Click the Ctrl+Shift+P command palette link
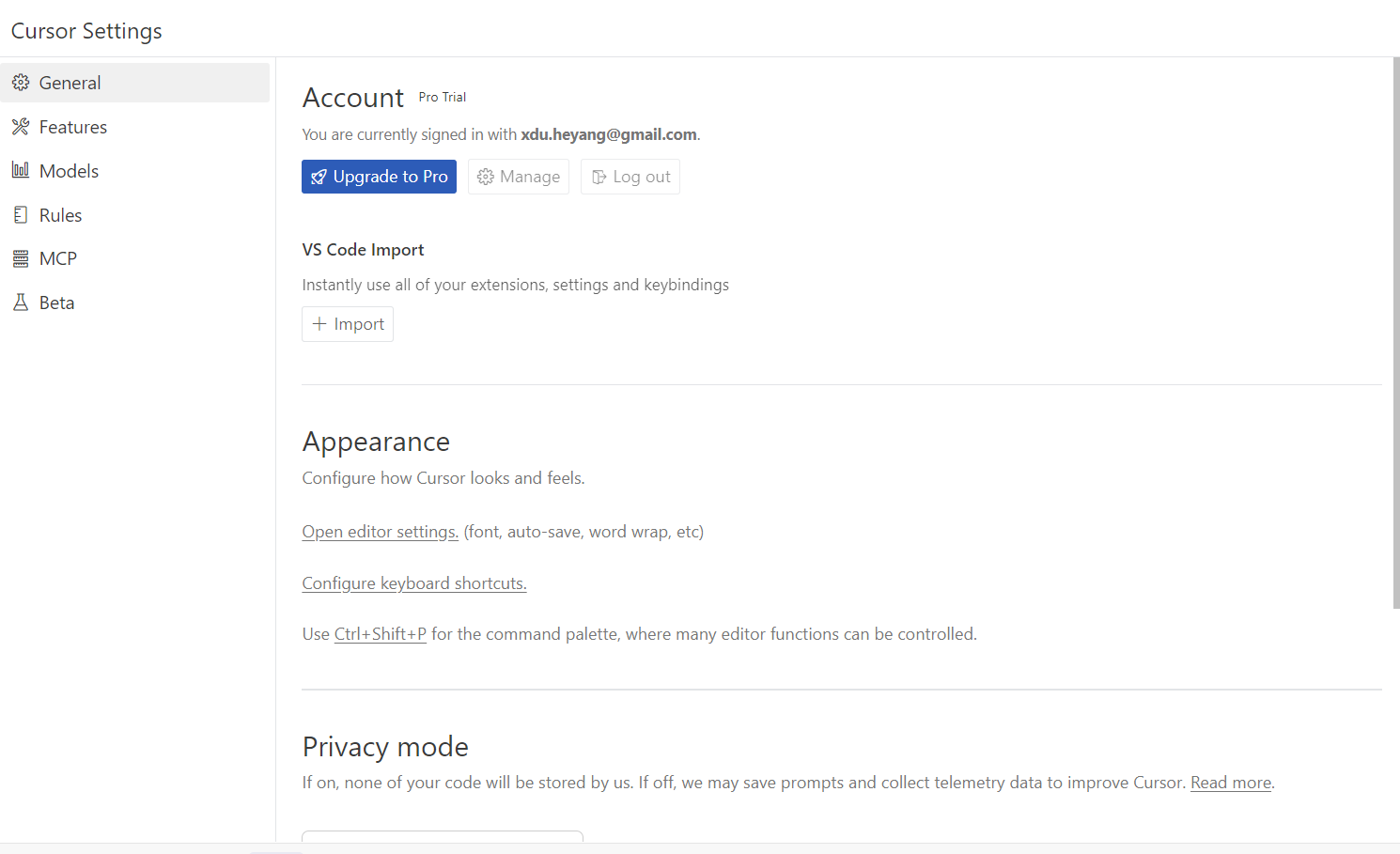Viewport: 1400px width, 854px height. pyautogui.click(x=381, y=634)
